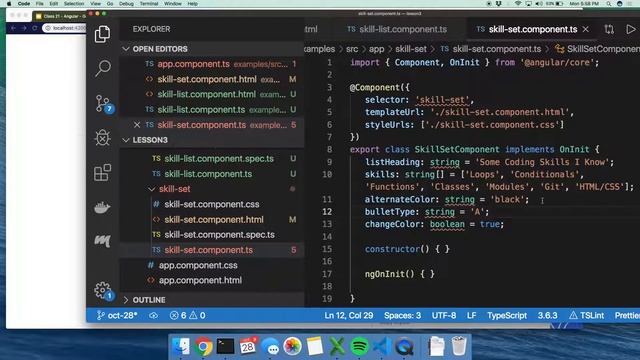Click LF end-of-line selector
Screen dimensions: 640x360
tap(471, 316)
